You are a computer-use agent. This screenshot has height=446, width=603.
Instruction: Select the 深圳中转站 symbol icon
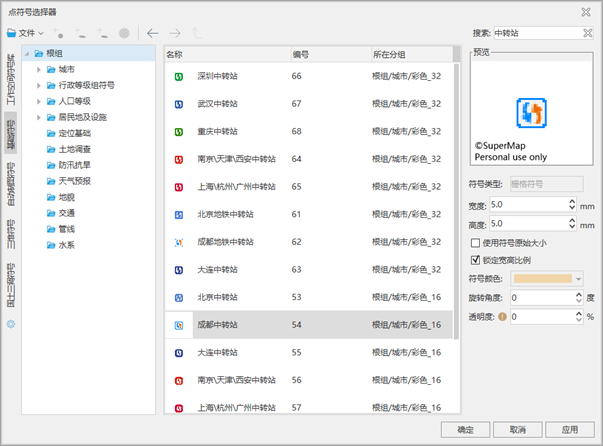tap(178, 76)
